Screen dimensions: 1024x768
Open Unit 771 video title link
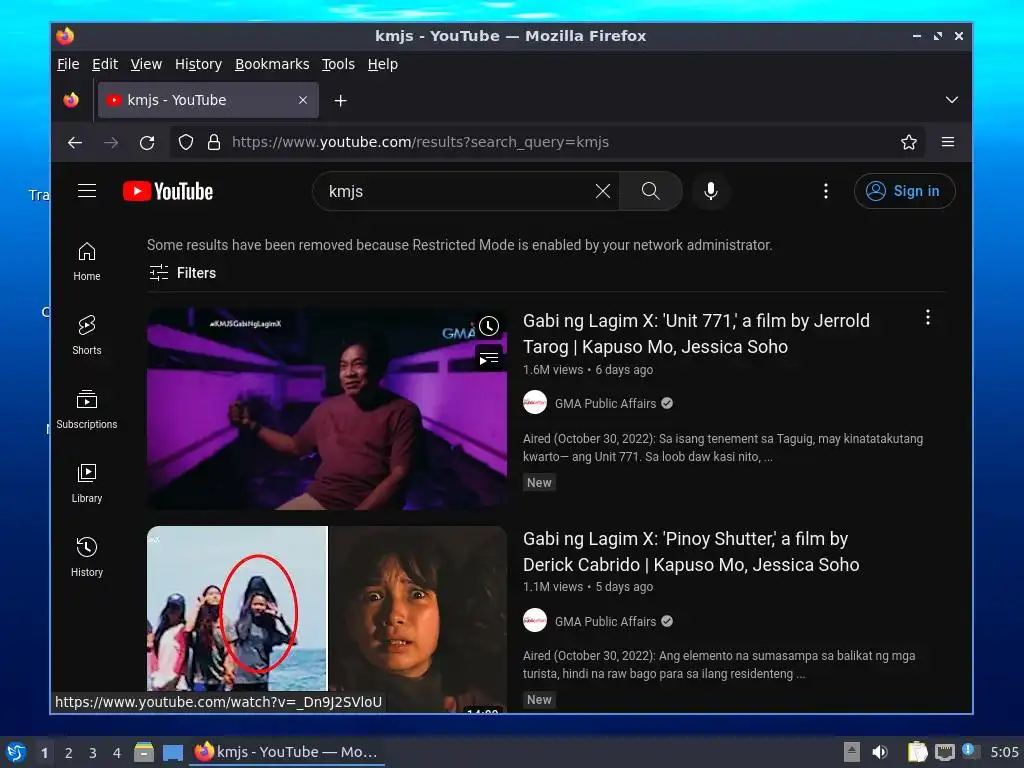pos(696,334)
